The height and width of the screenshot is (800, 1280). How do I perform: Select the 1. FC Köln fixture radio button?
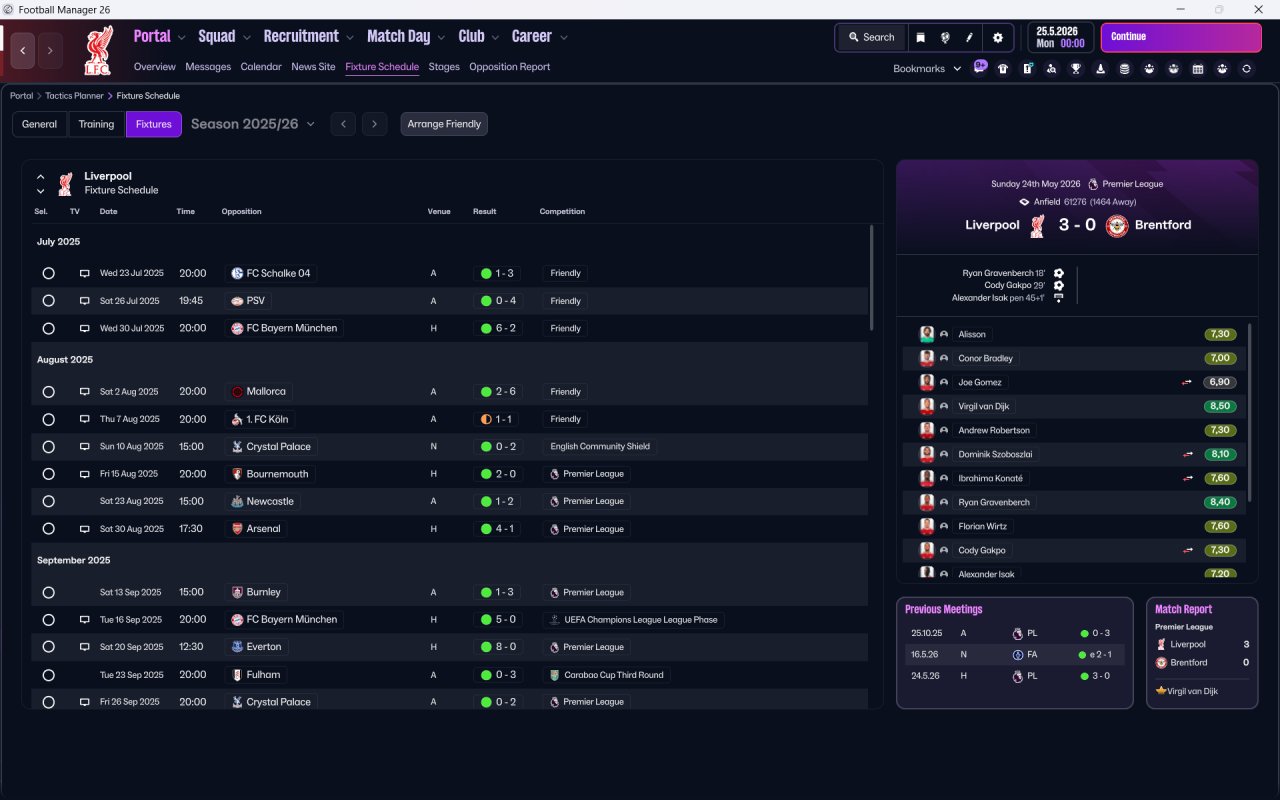(x=48, y=419)
